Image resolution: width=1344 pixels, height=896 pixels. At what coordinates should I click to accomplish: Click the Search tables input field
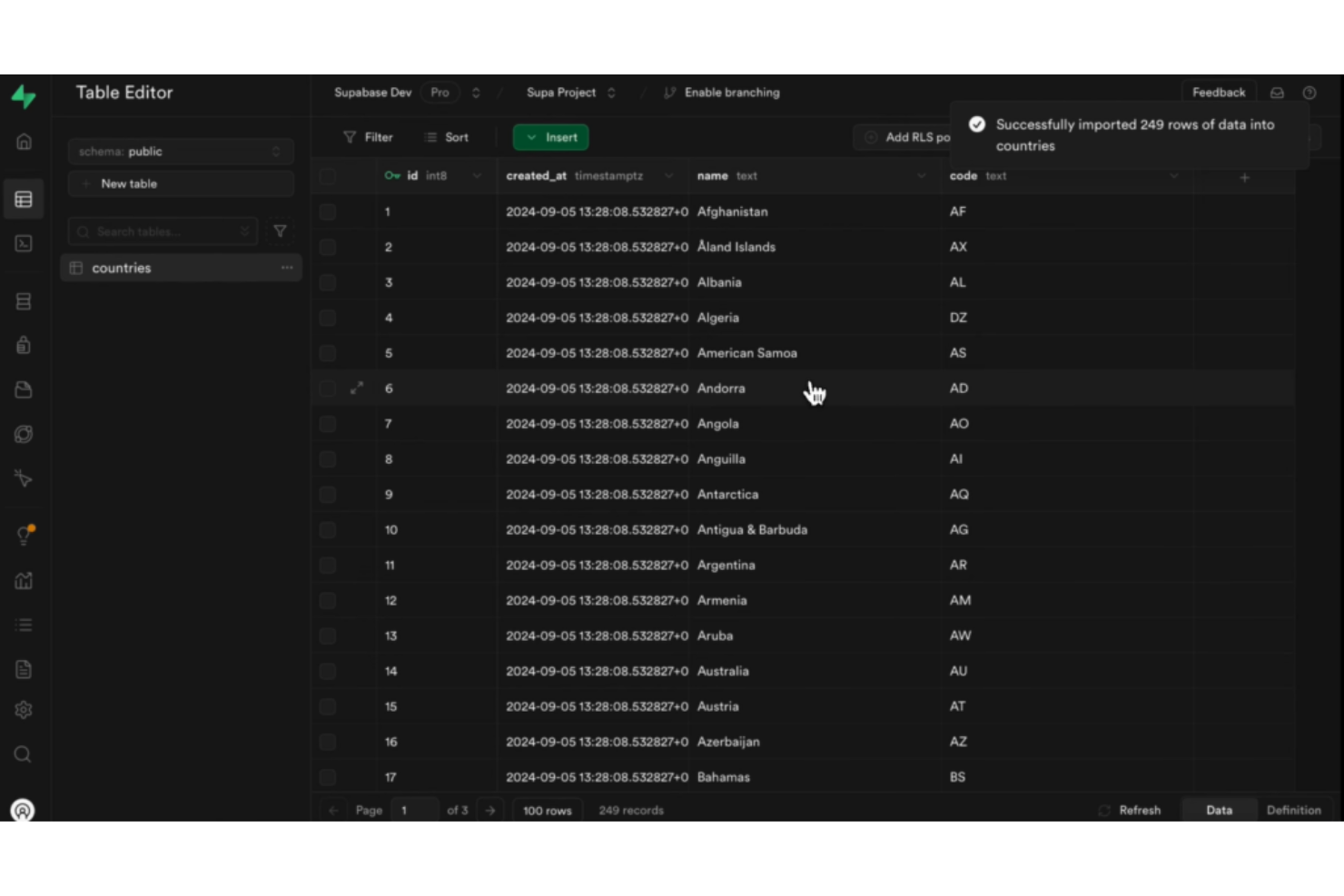click(x=163, y=231)
